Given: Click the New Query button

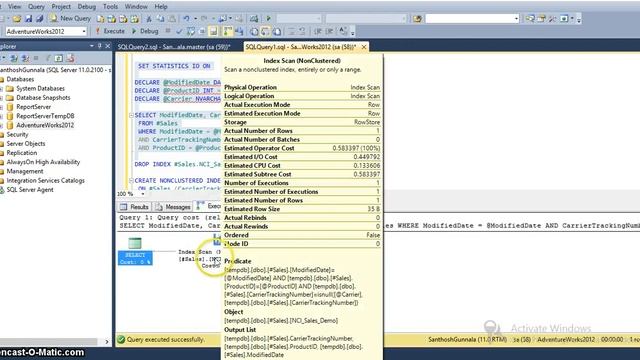Looking at the screenshot, I should [x=70, y=19].
